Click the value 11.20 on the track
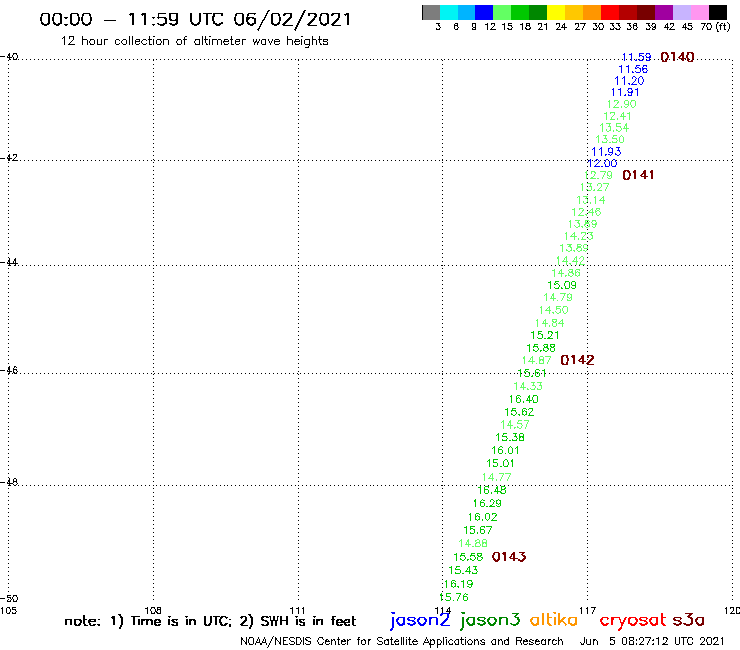Screen dimensions: 740x650 (x=629, y=81)
